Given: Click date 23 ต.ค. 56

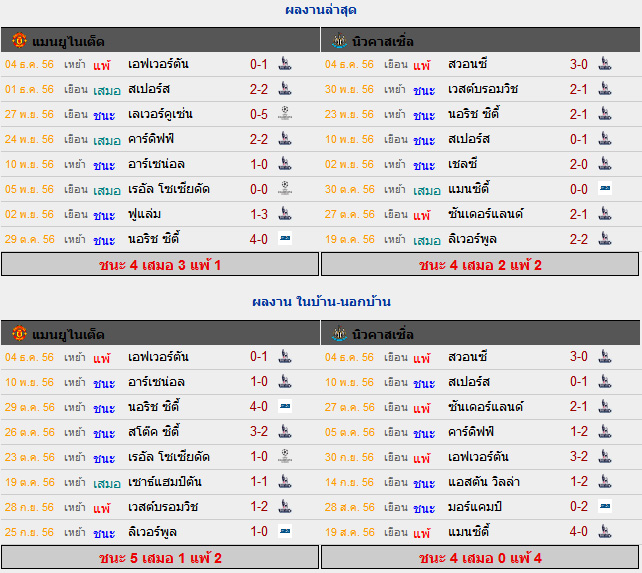Looking at the screenshot, I should 29,457.
